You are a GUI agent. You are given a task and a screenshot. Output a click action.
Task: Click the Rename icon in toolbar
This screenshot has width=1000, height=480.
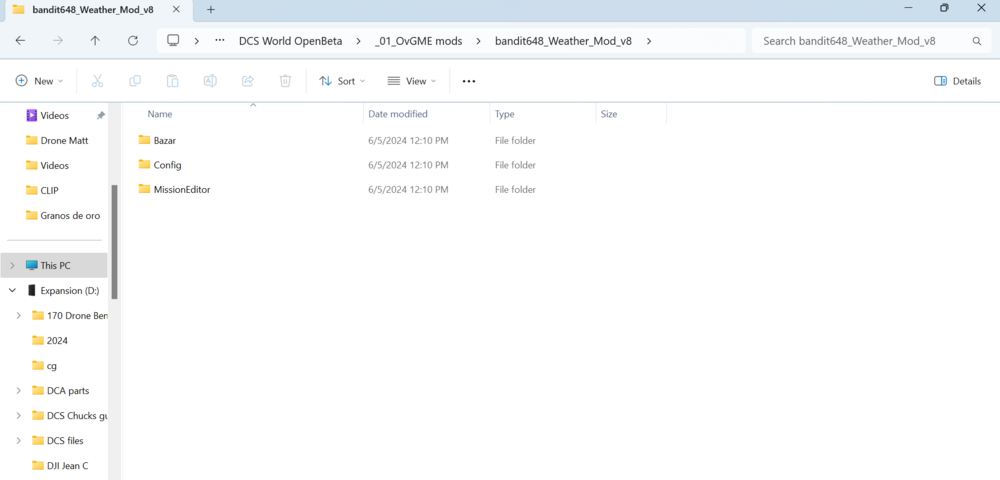(210, 81)
